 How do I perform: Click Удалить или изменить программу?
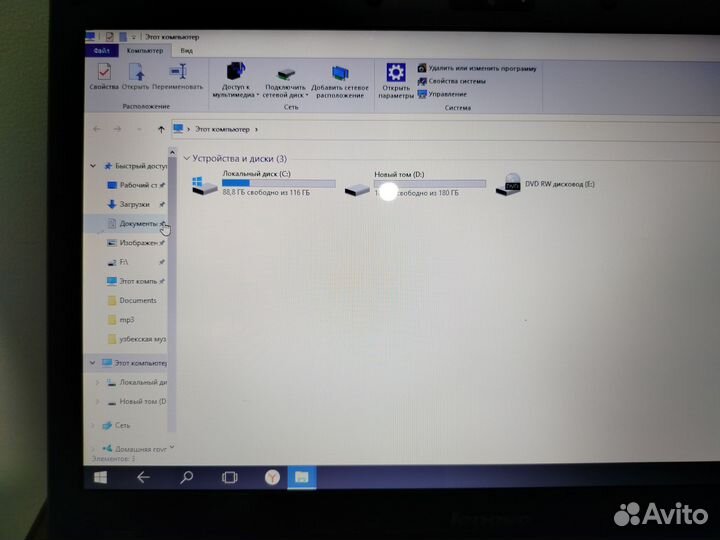(477, 68)
